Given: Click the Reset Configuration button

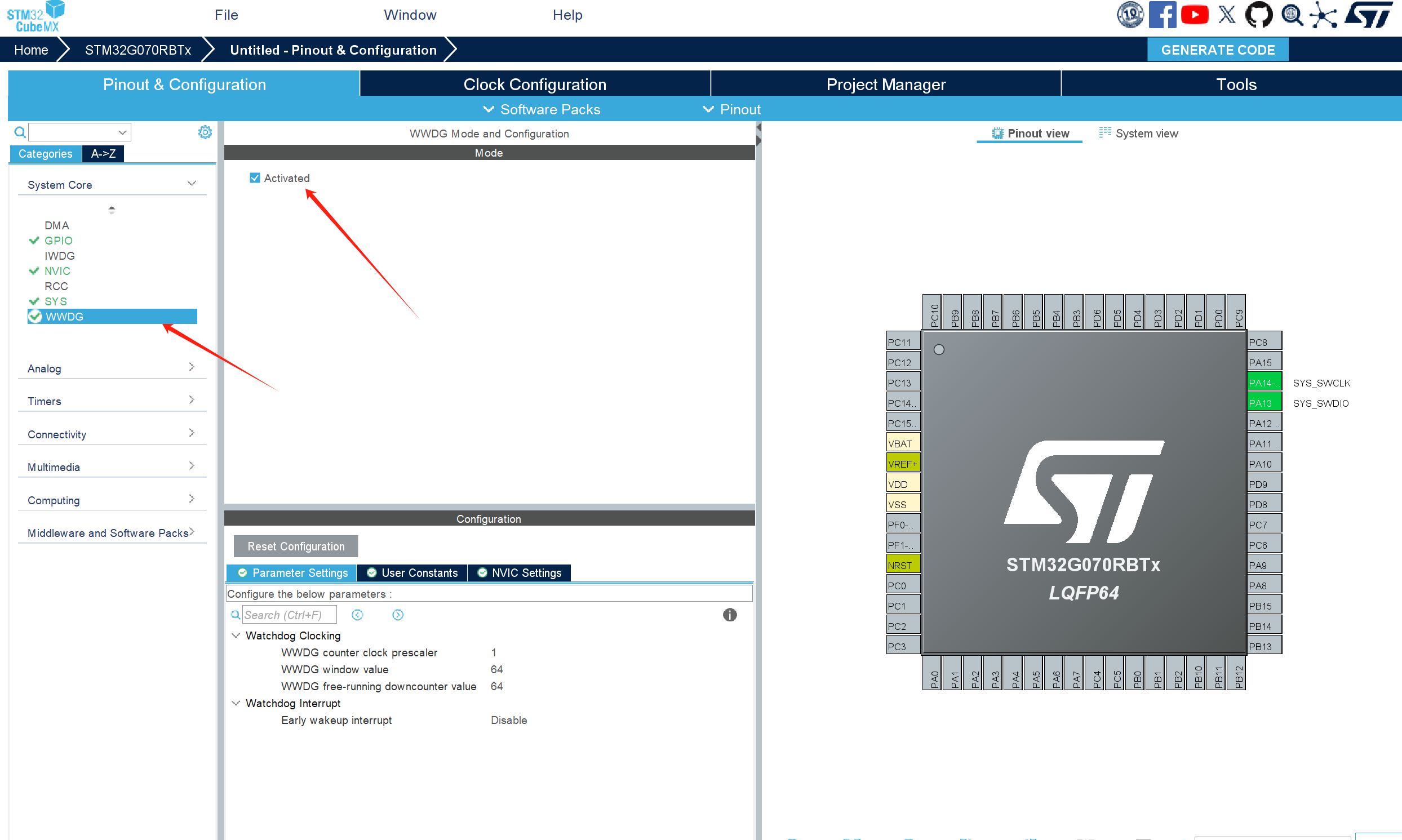Looking at the screenshot, I should coord(295,546).
